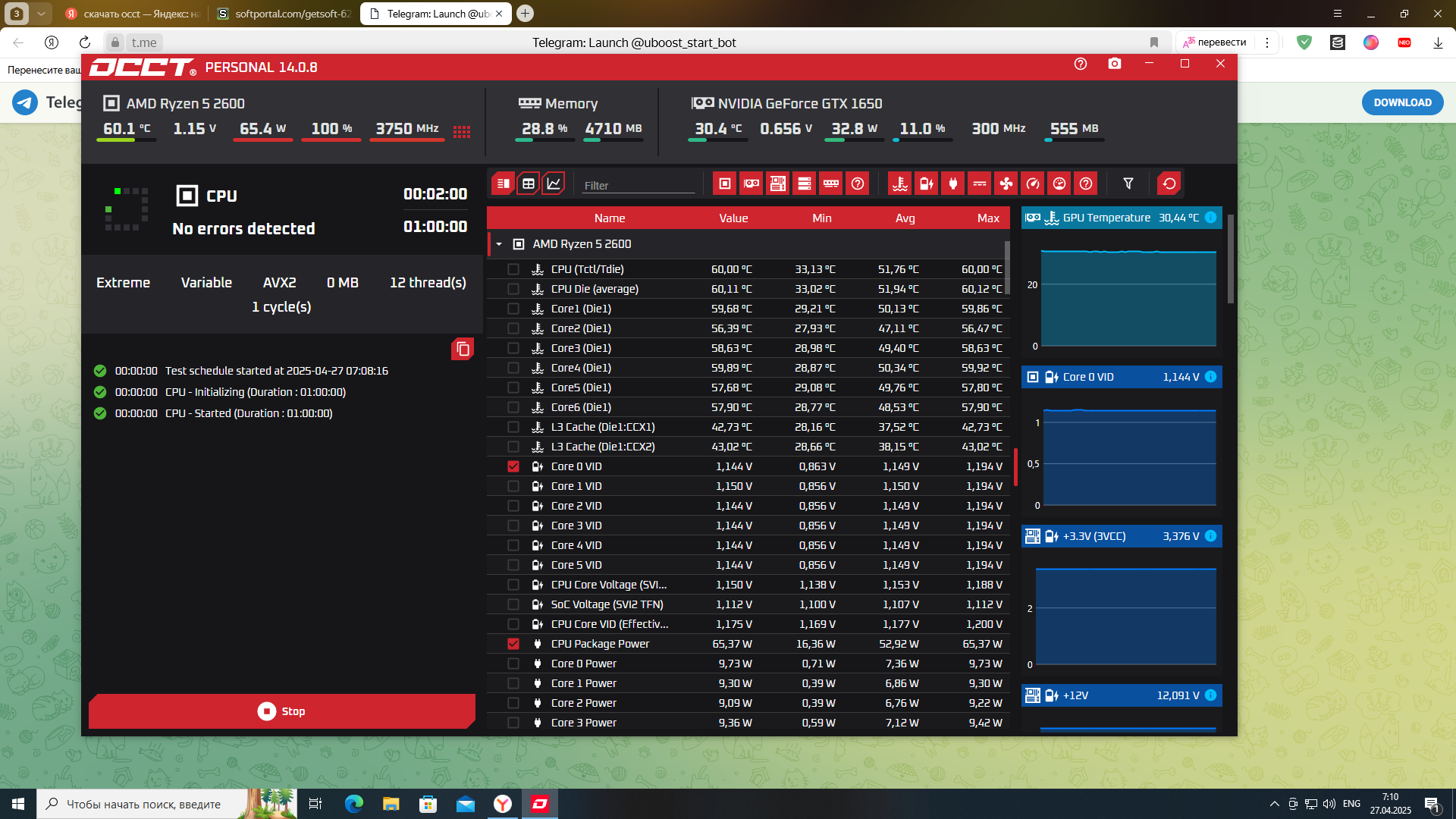Check the Core 0 Power checkbox

point(513,664)
